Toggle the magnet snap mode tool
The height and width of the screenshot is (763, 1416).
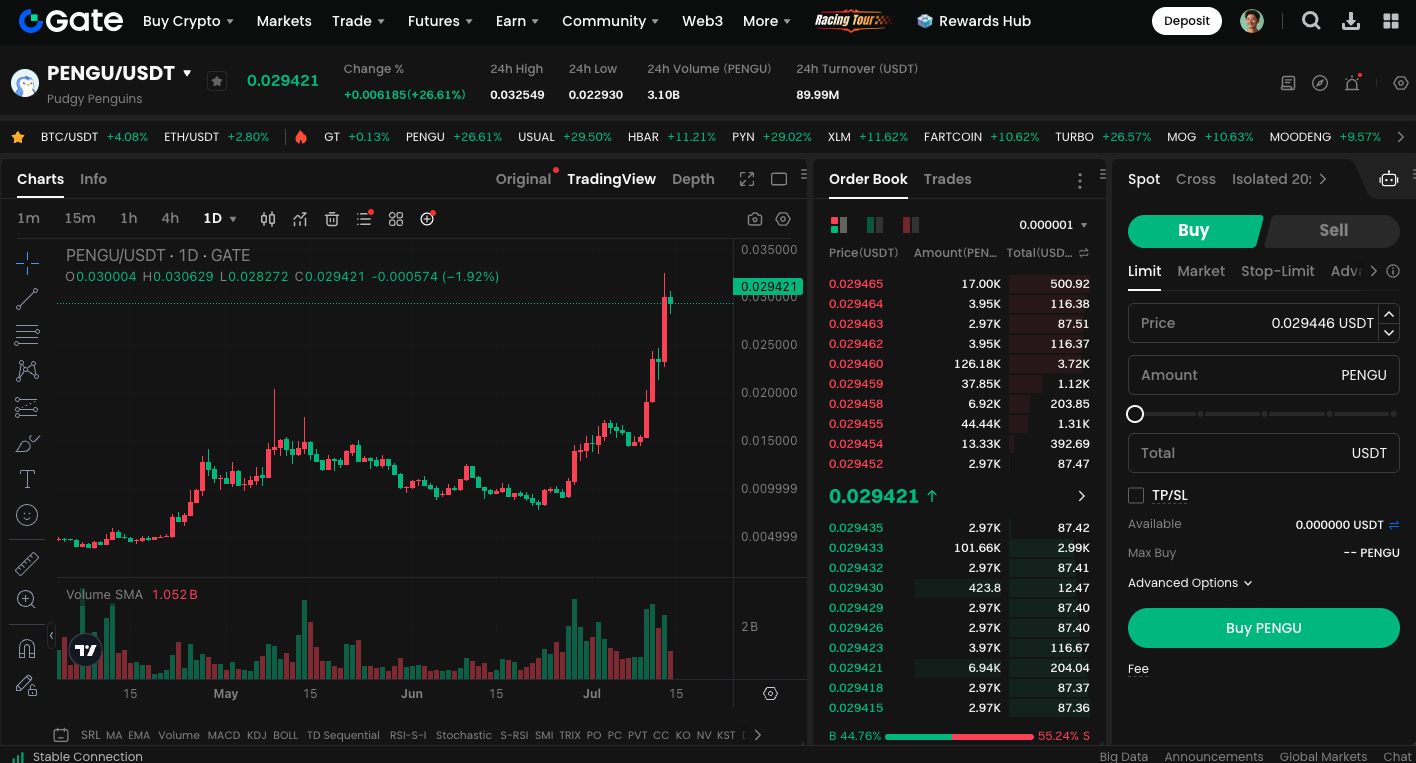(x=27, y=649)
